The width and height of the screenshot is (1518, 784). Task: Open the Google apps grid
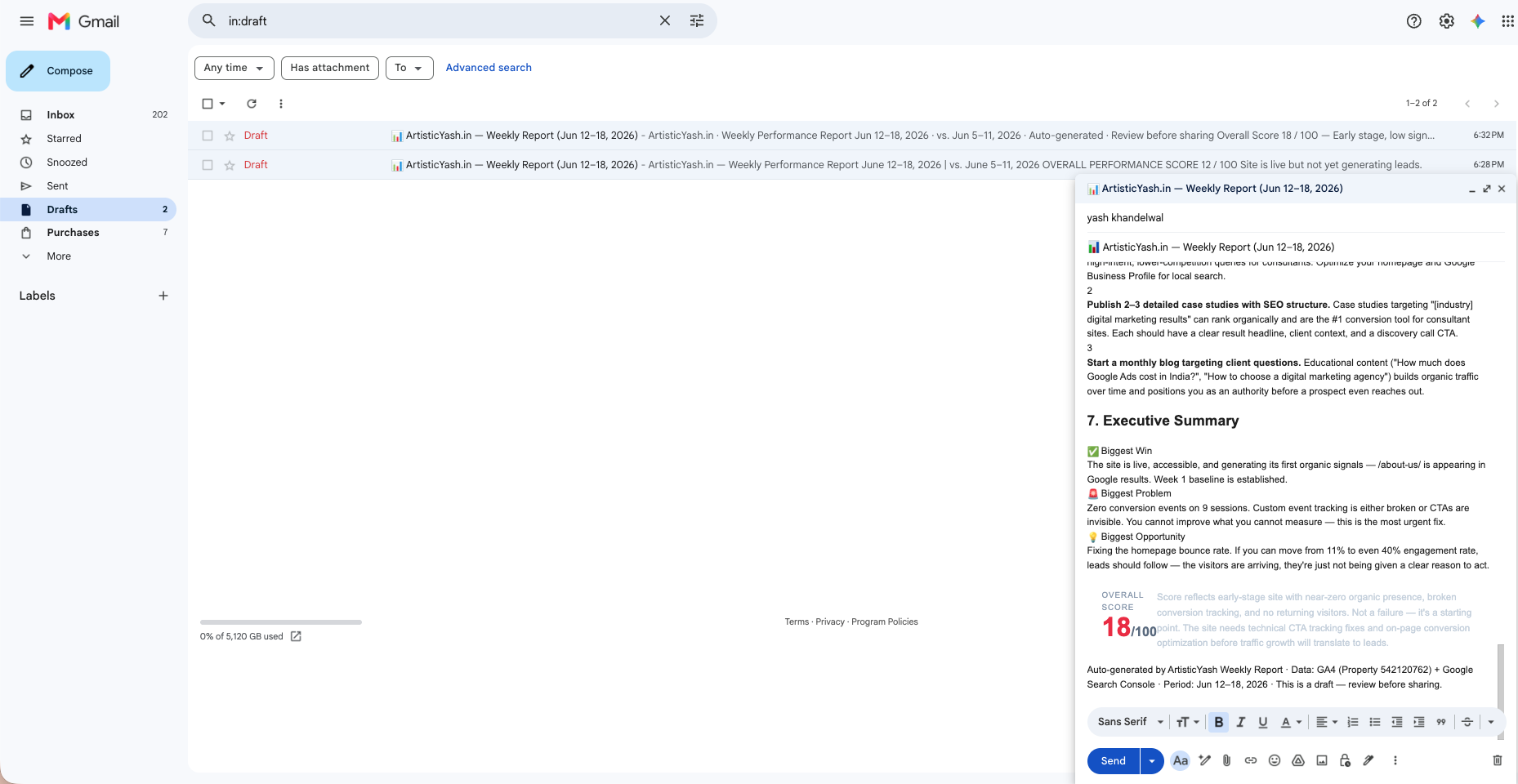tap(1508, 21)
